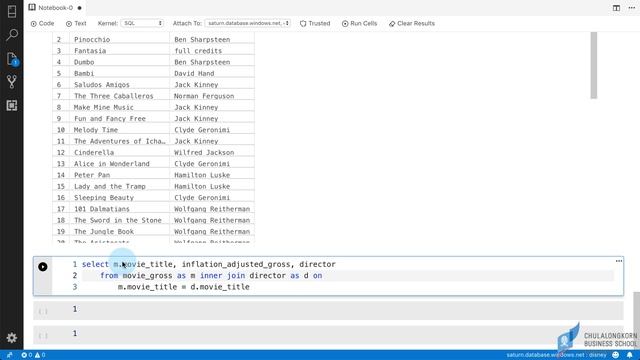Click the 'Fun and Fancy Free' cell

110,119
